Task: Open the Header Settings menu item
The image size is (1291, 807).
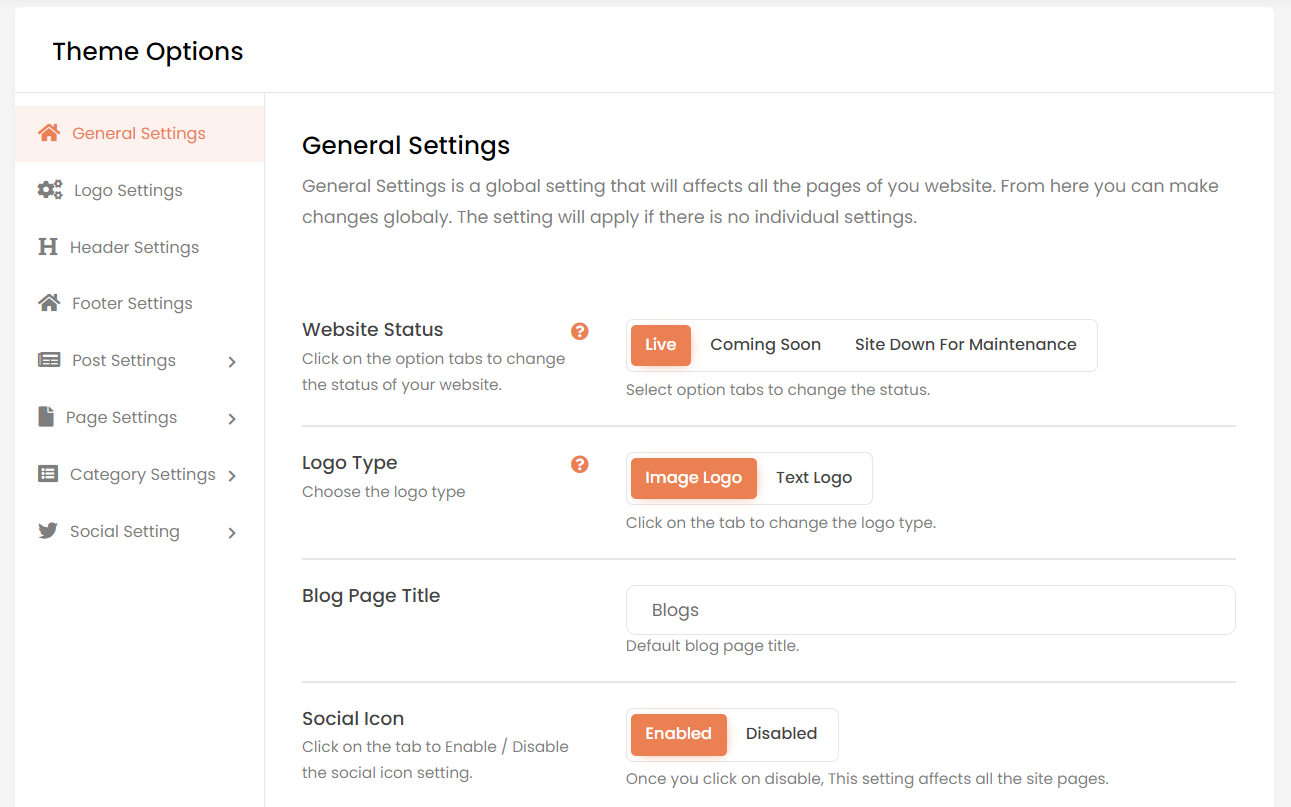Action: [134, 247]
